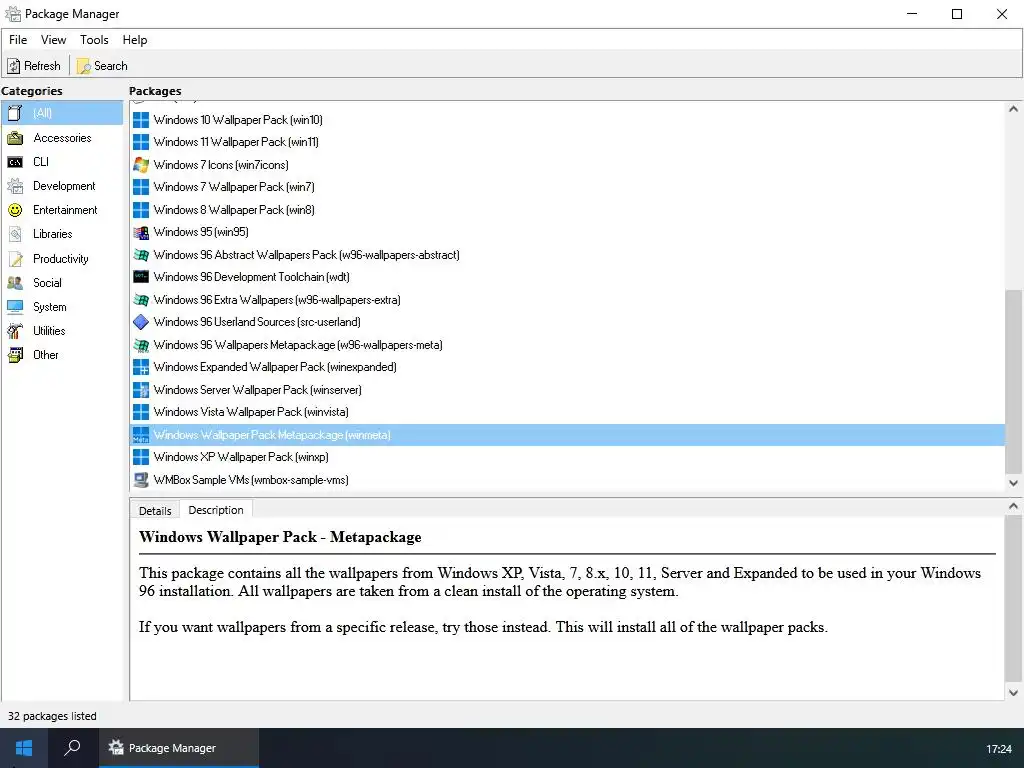Select the Windows Vista Wallpaper Pack row

point(567,412)
